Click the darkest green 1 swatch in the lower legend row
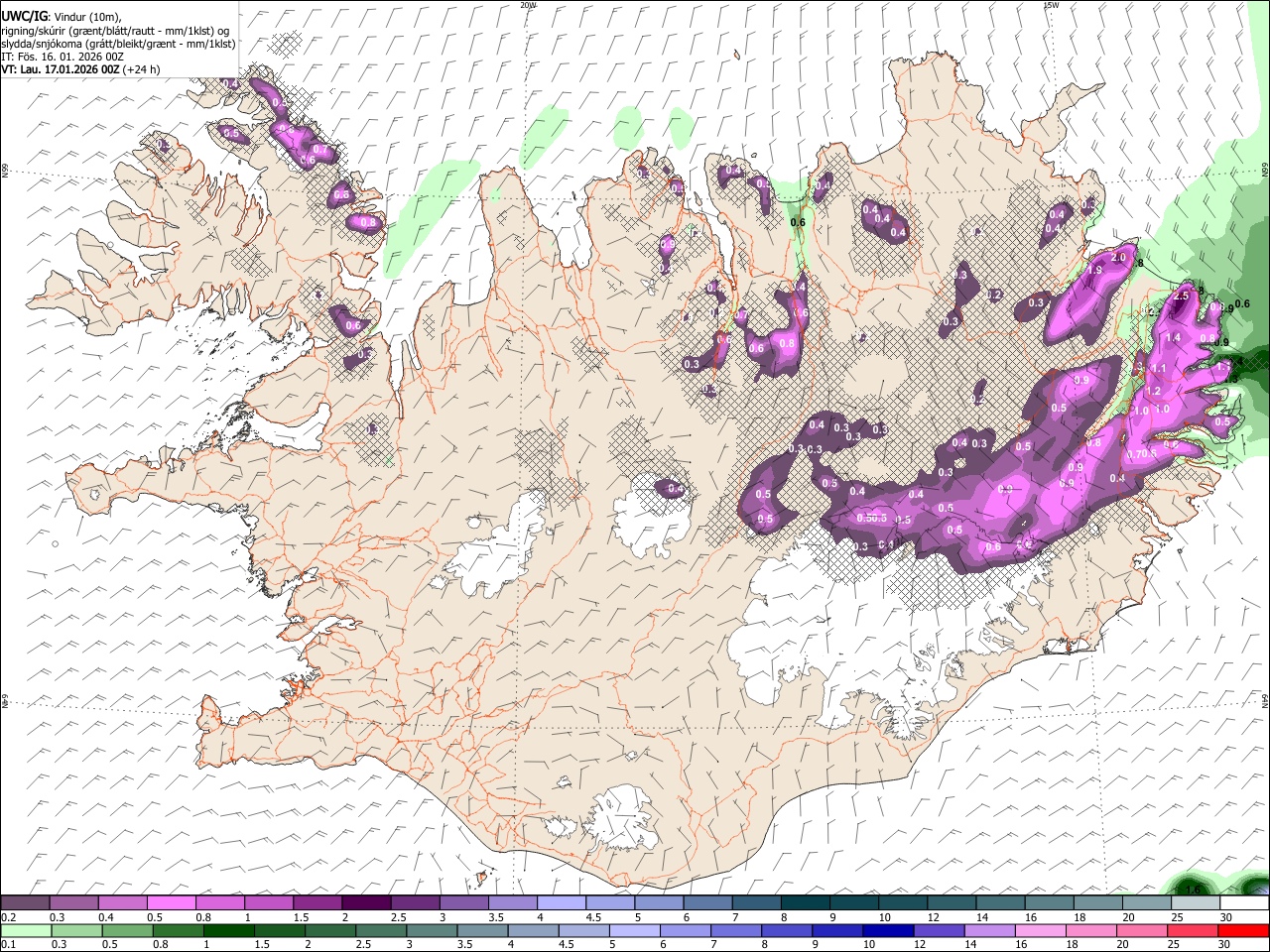 228,931
